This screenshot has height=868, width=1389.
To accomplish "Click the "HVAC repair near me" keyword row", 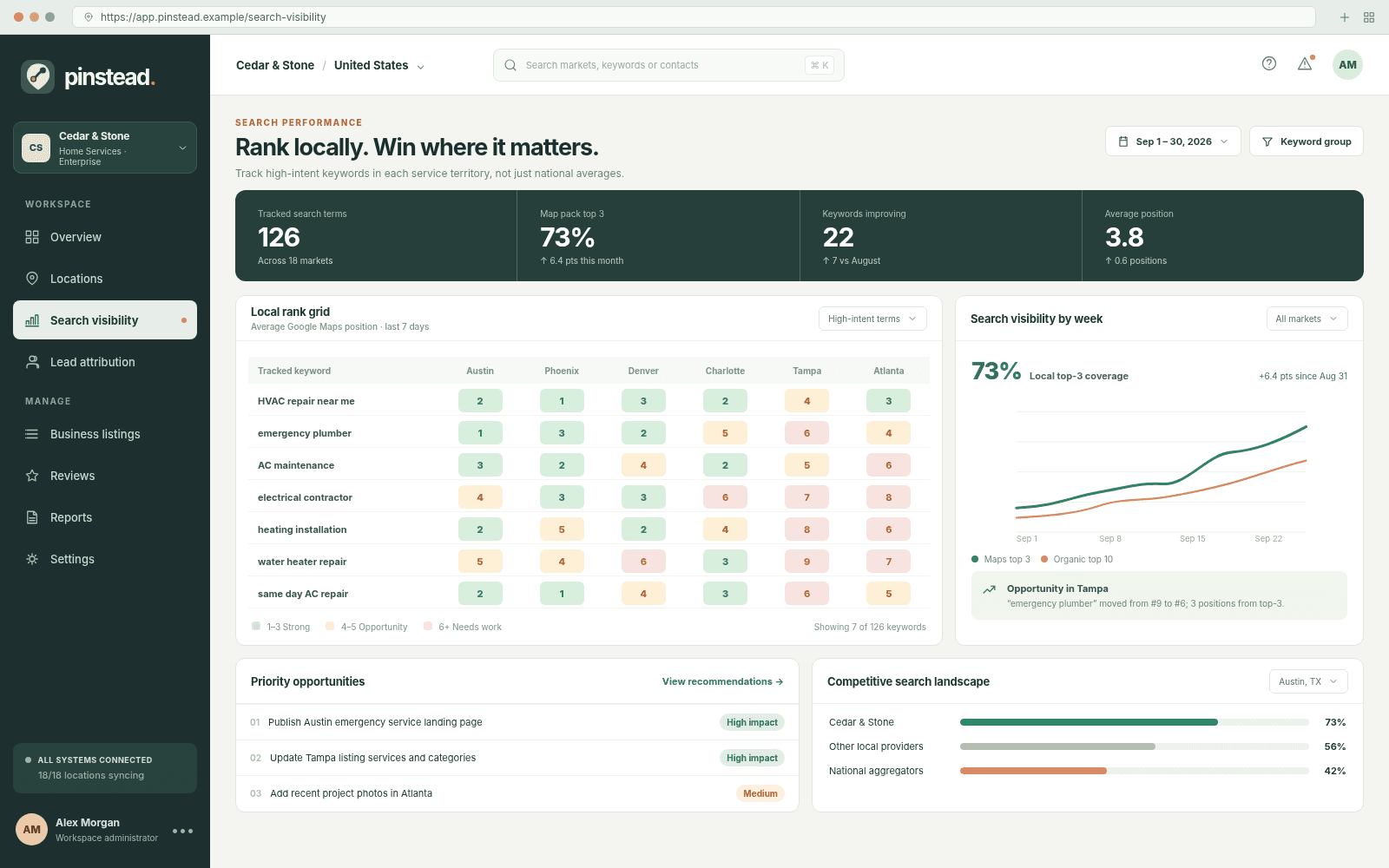I will [x=589, y=401].
